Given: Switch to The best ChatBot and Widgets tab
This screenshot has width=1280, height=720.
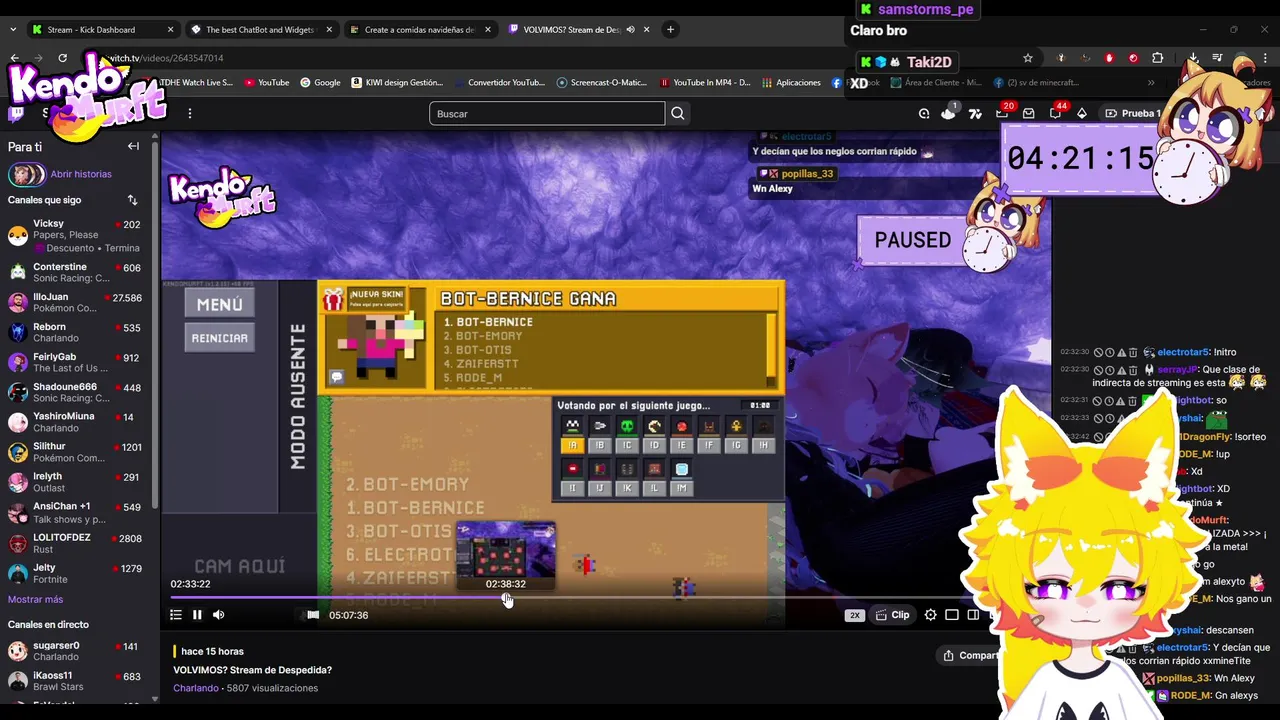Looking at the screenshot, I should [x=261, y=30].
